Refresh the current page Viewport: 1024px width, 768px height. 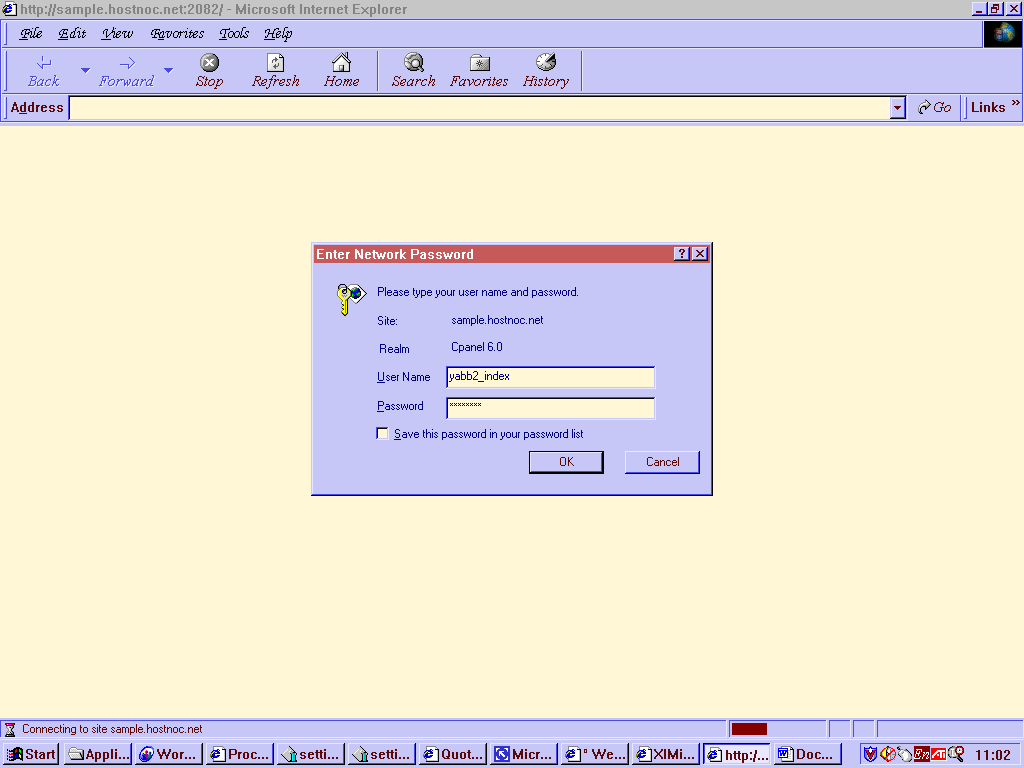coord(275,64)
